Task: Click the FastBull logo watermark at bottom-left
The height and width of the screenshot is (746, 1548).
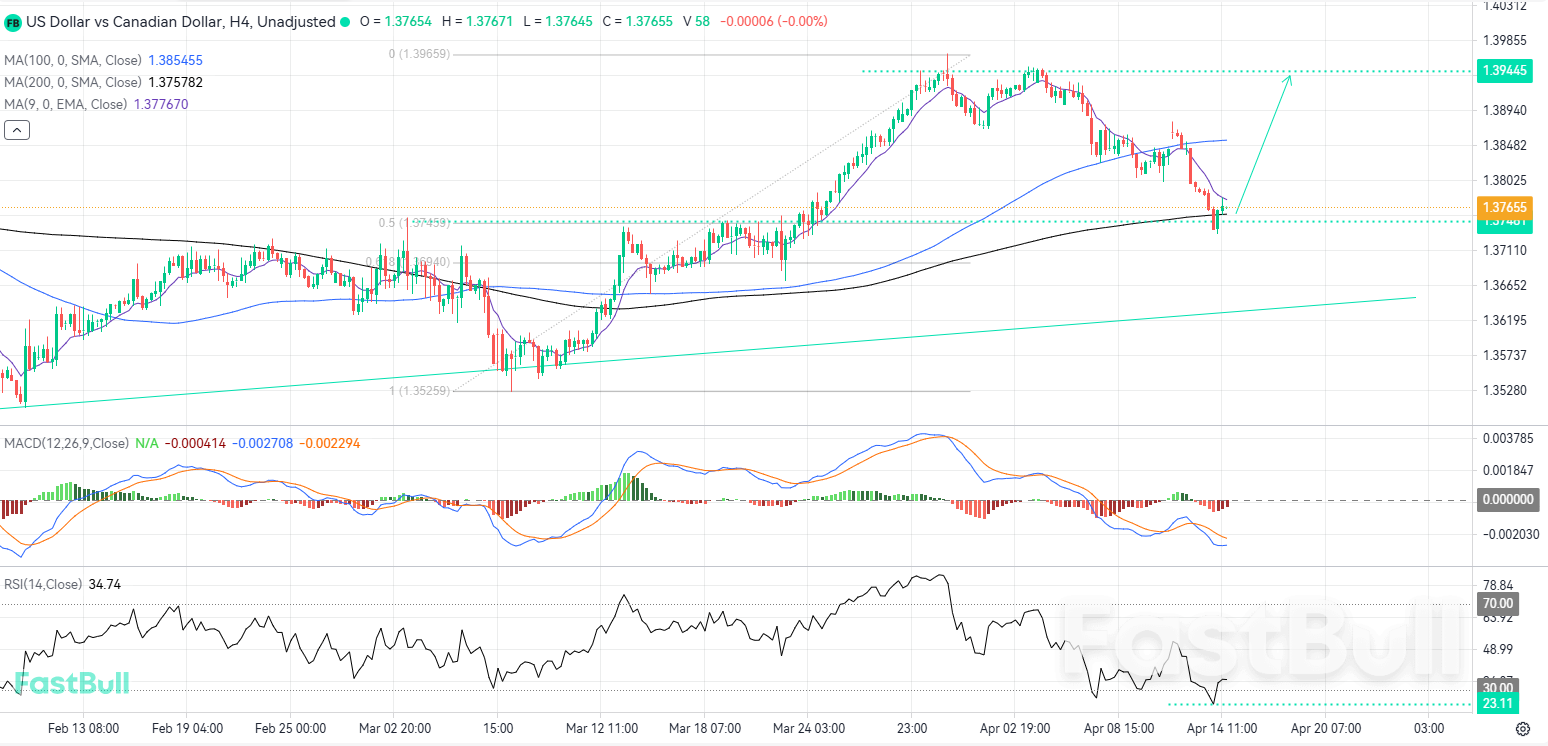Action: (72, 684)
